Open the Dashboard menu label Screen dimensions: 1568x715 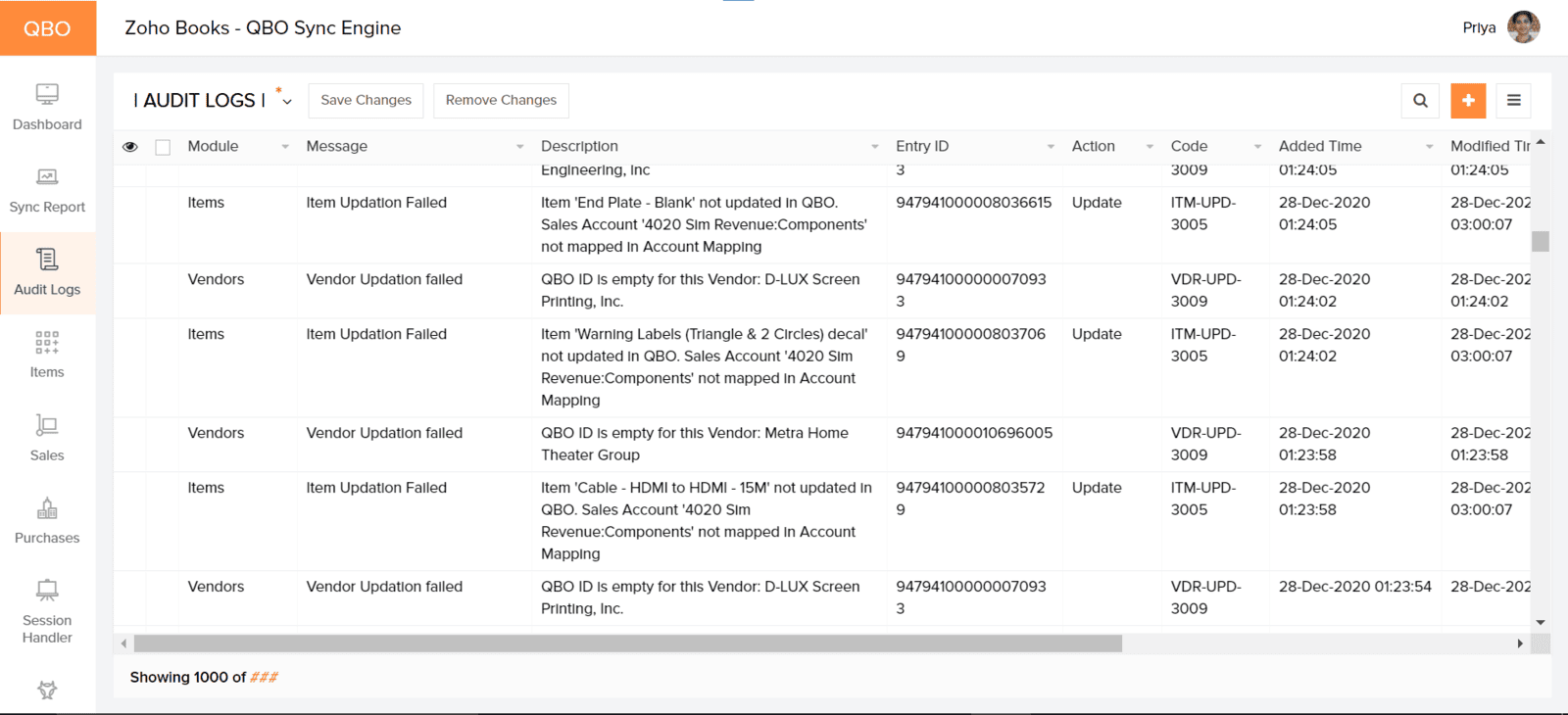coord(47,124)
